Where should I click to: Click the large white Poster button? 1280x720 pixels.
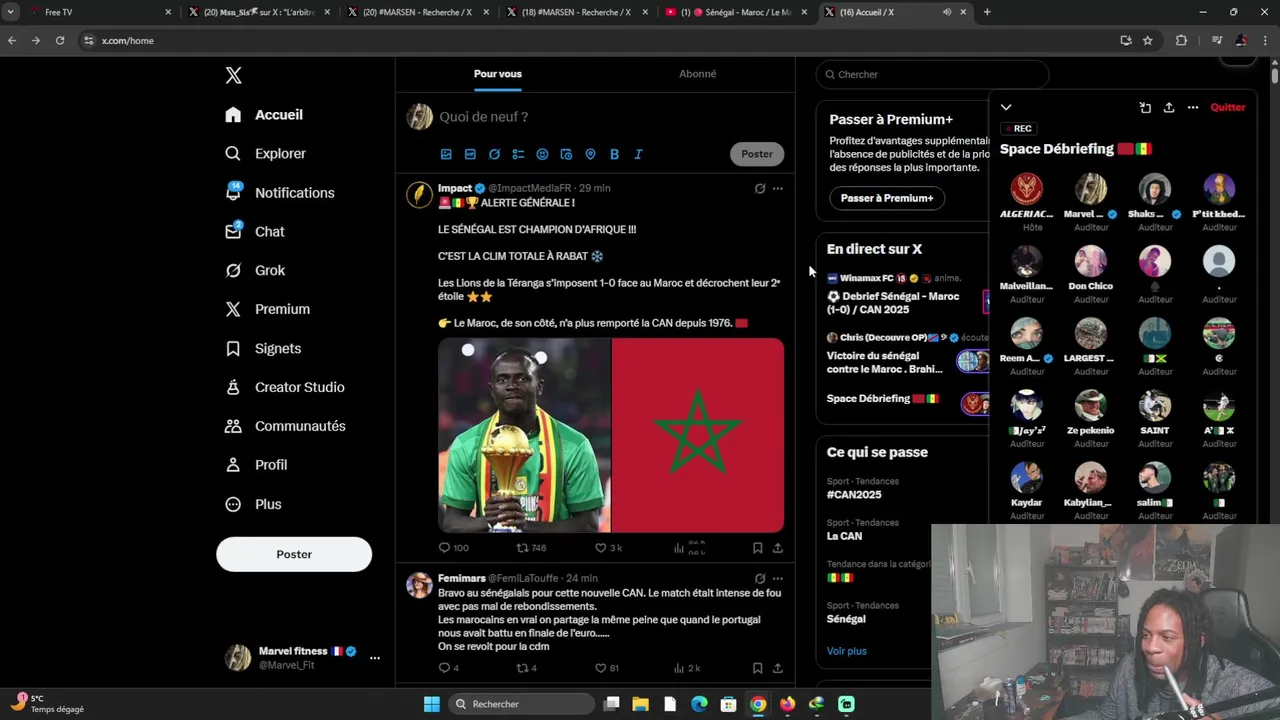coord(294,554)
